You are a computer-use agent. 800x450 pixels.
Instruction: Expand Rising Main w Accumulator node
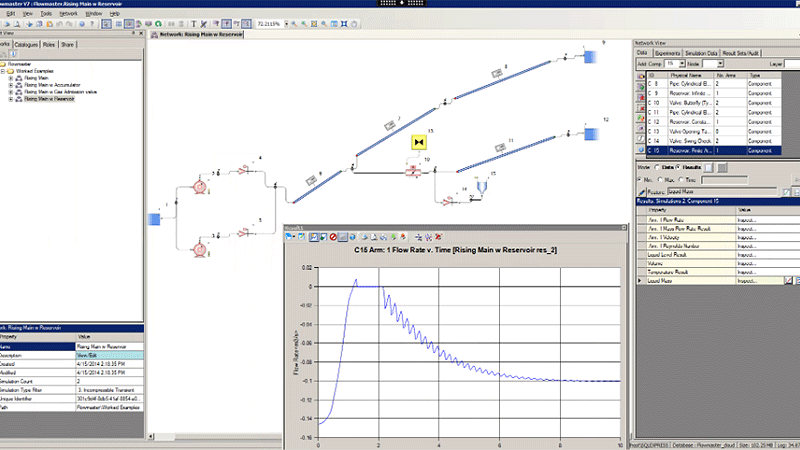[x=11, y=85]
